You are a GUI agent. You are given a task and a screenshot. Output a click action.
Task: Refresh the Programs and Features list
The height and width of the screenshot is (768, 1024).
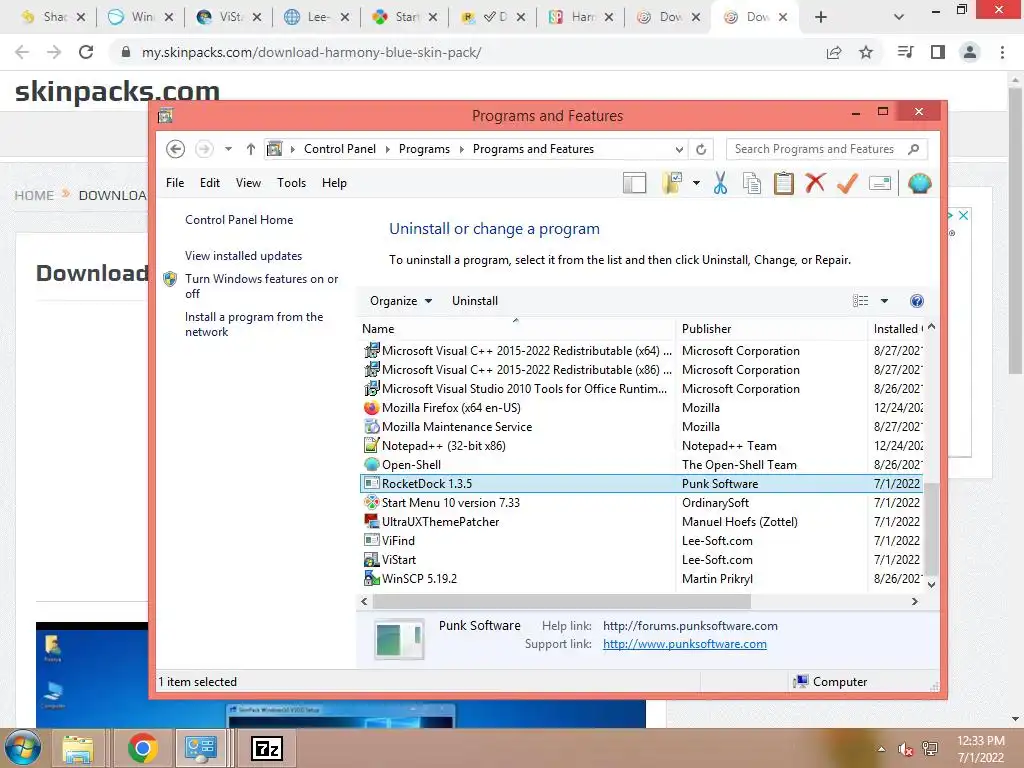tap(701, 149)
